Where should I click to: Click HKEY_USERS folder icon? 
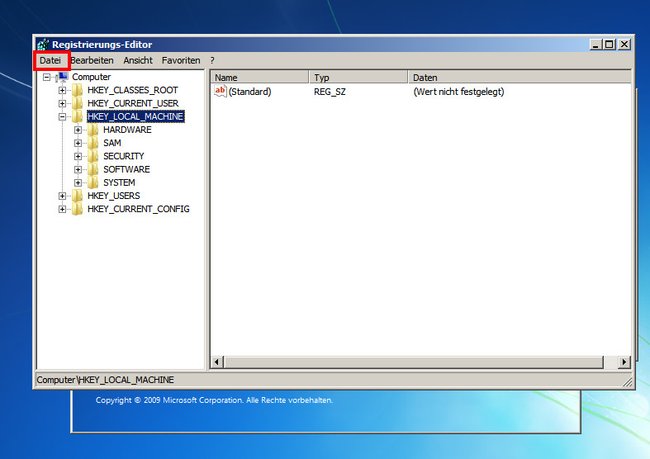78,196
